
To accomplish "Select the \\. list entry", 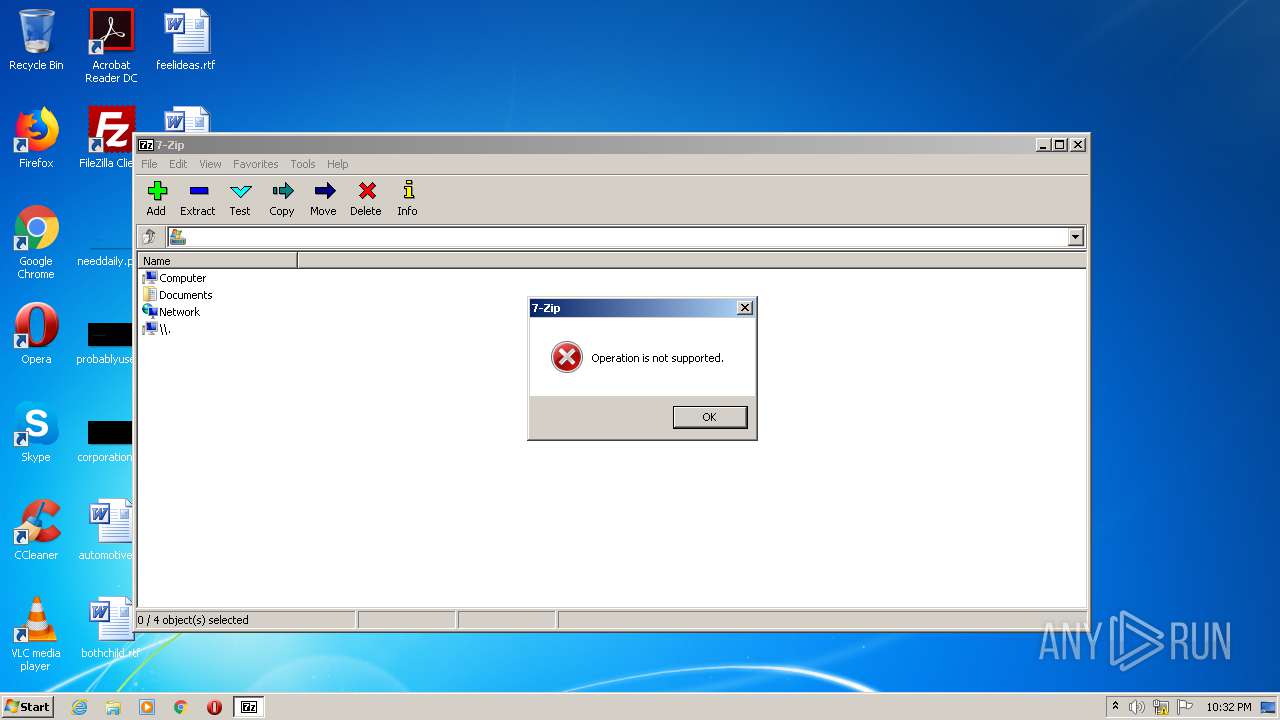I will point(157,329).
